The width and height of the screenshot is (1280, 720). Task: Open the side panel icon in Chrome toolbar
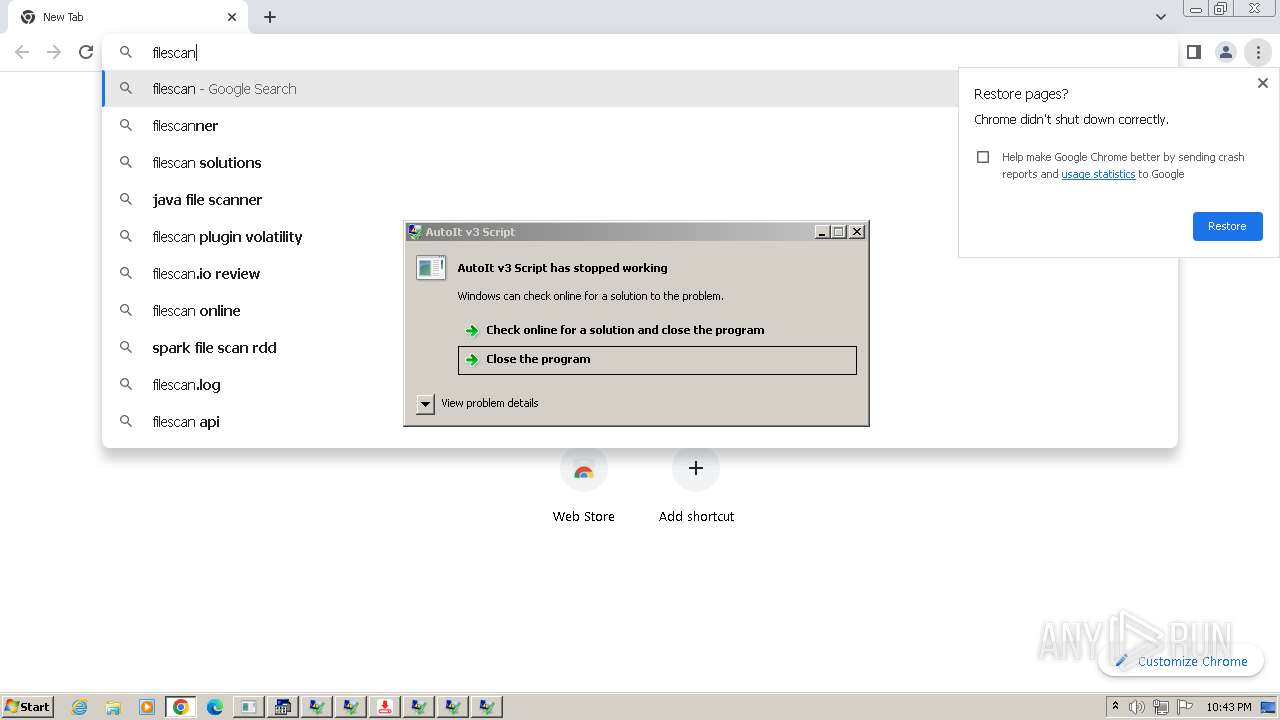pyautogui.click(x=1193, y=52)
